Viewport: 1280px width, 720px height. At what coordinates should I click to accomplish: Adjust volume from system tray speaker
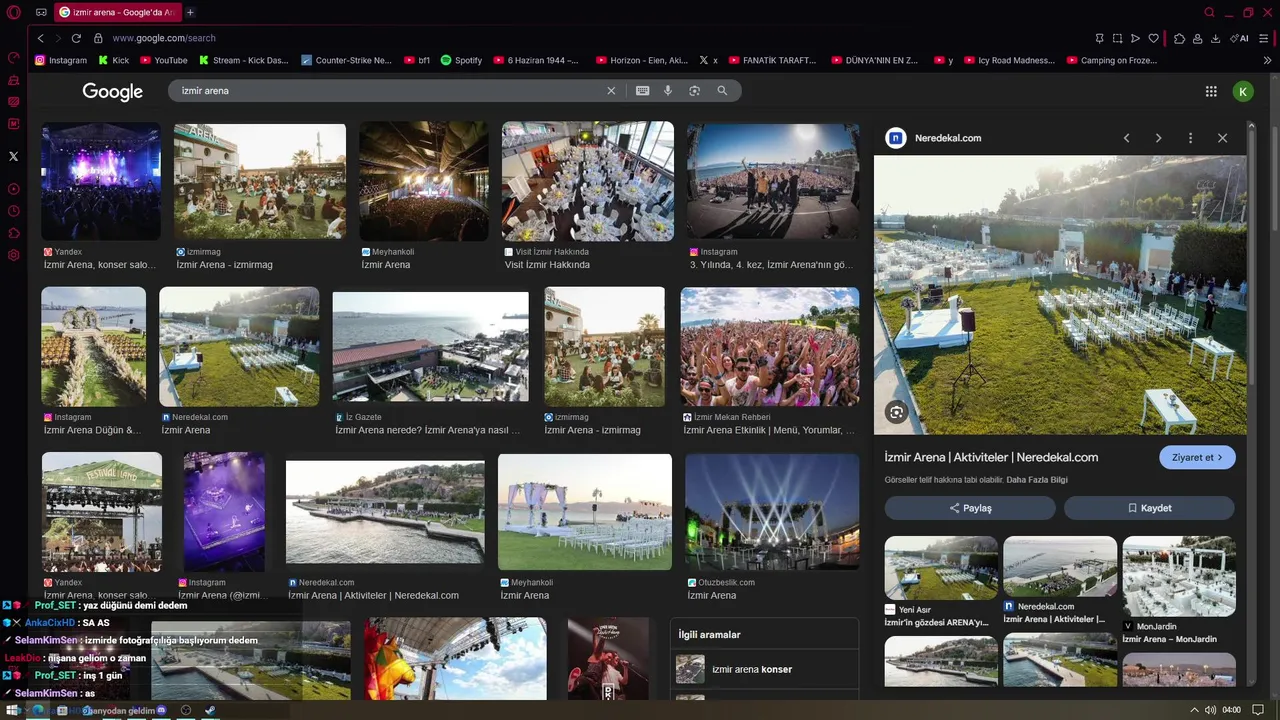[1210, 710]
